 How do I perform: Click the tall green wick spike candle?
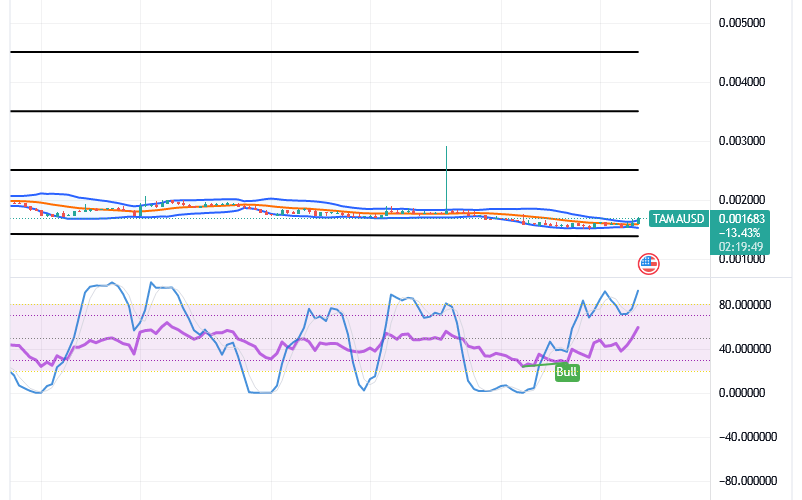click(x=447, y=179)
